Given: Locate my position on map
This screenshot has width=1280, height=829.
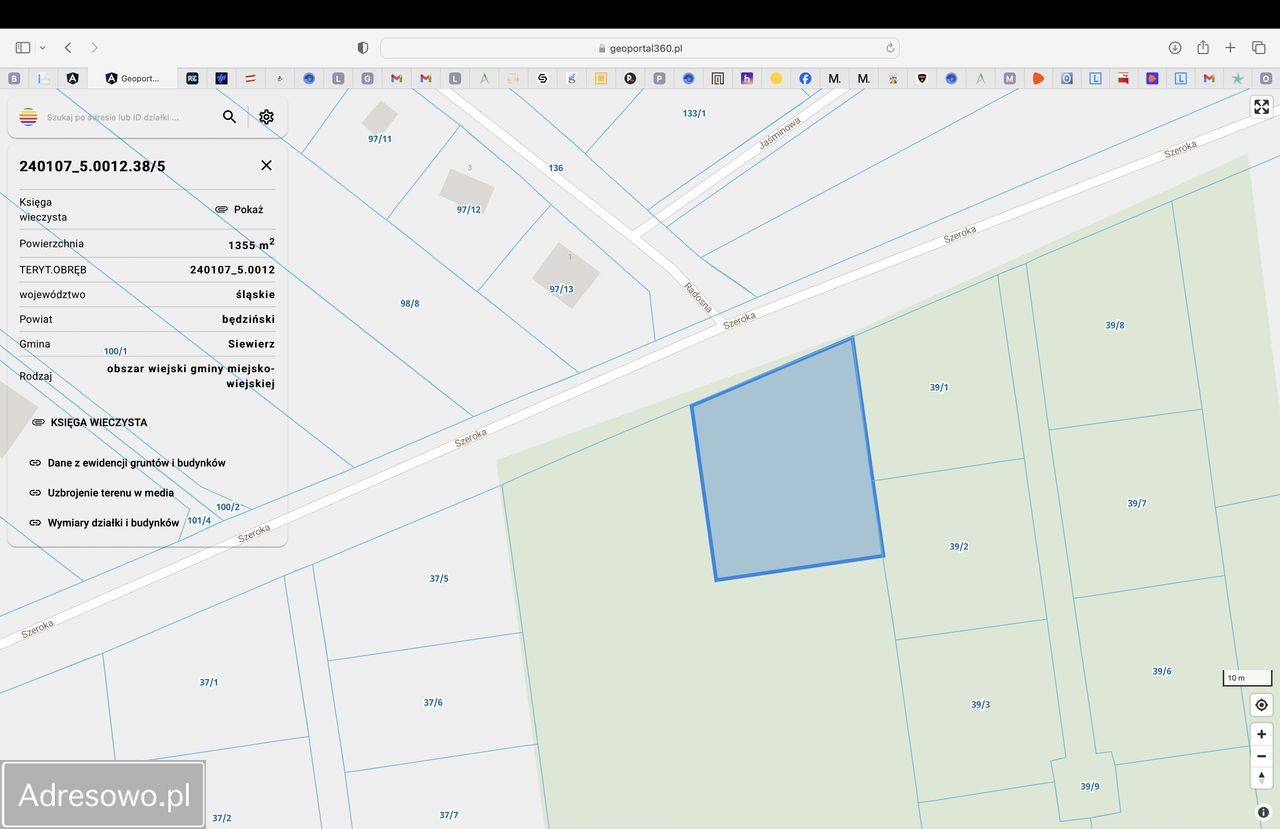Looking at the screenshot, I should coord(1261,705).
